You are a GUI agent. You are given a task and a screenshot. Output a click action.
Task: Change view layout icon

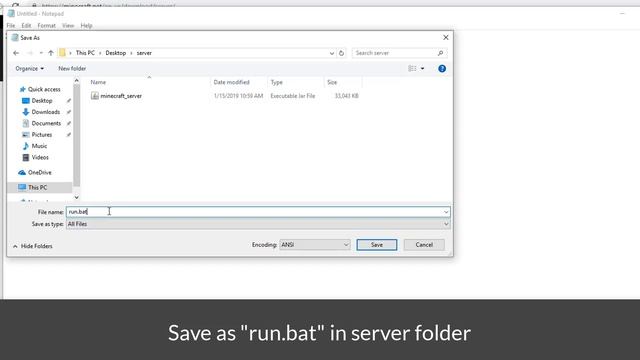[412, 69]
